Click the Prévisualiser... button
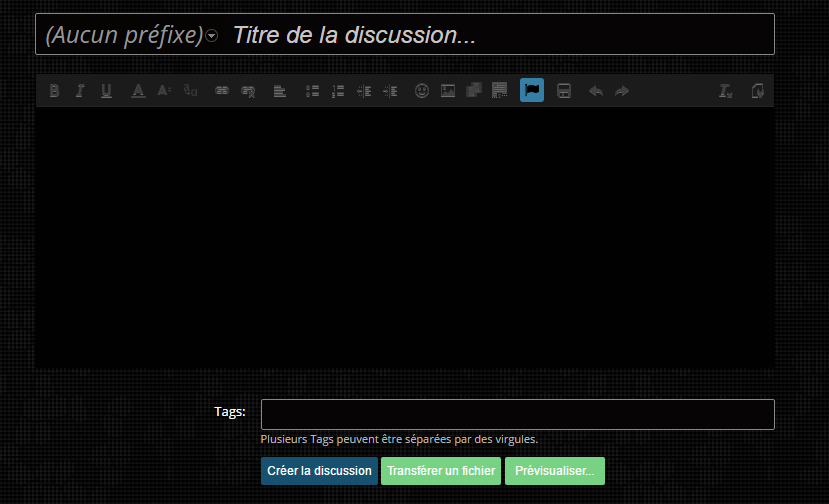Viewport: 829px width, 504px height. click(x=555, y=471)
